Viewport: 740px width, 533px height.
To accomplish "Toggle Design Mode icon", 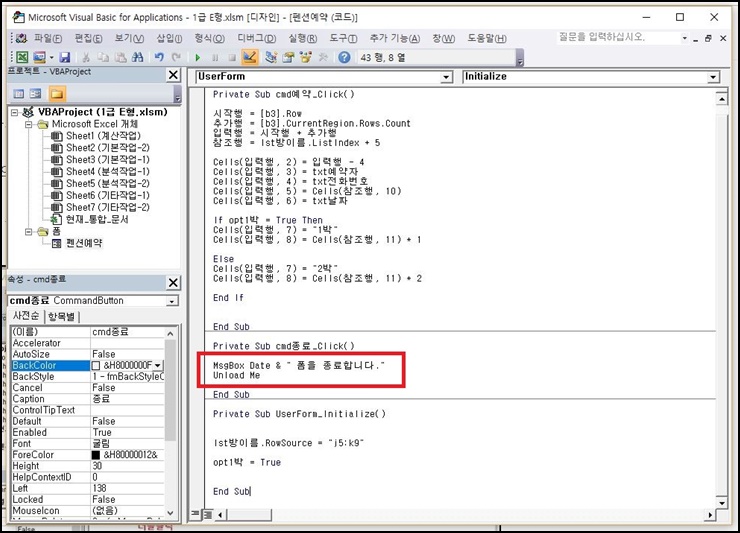I will [x=249, y=57].
